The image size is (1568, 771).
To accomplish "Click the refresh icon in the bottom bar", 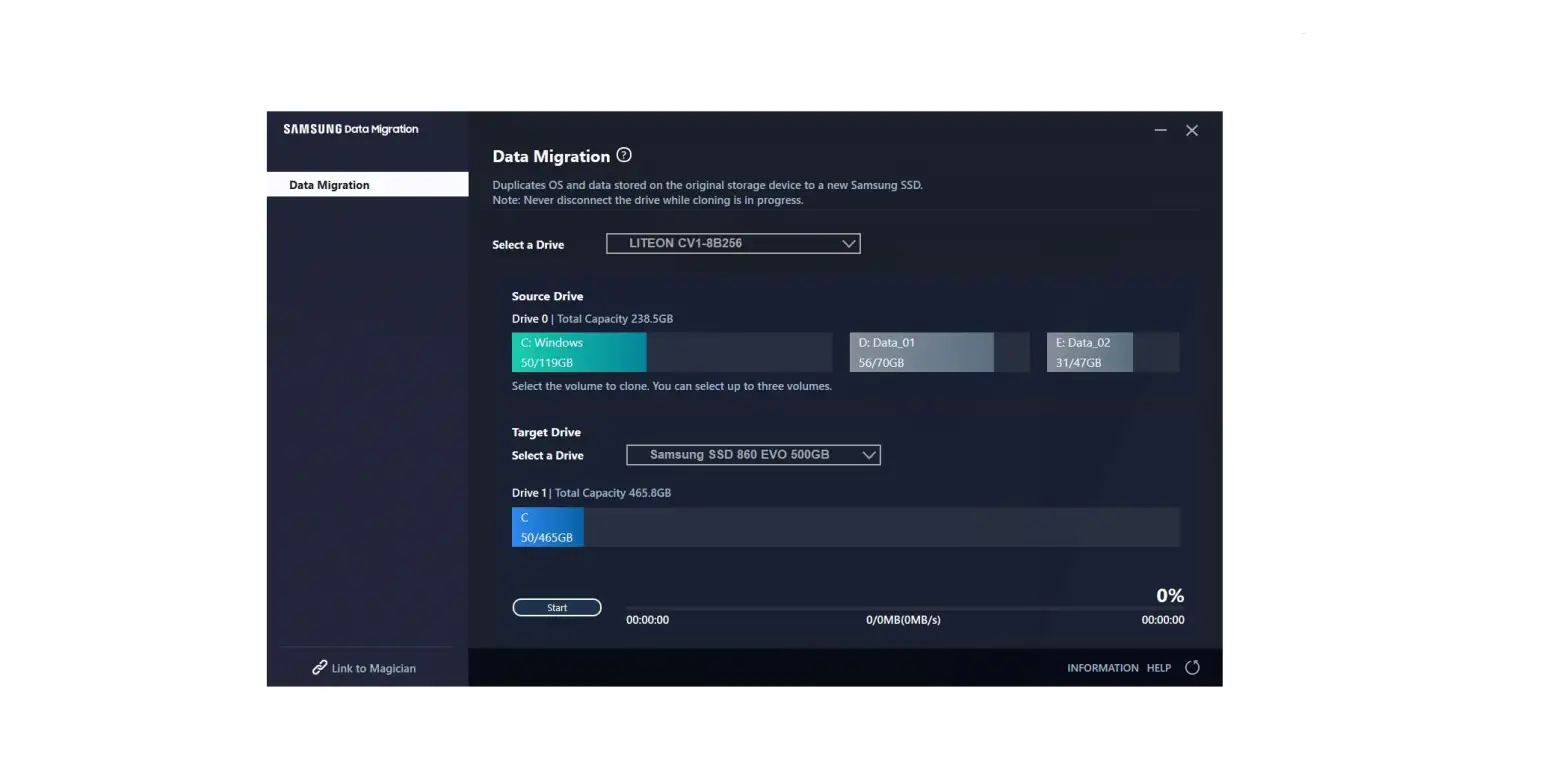I will pyautogui.click(x=1192, y=668).
